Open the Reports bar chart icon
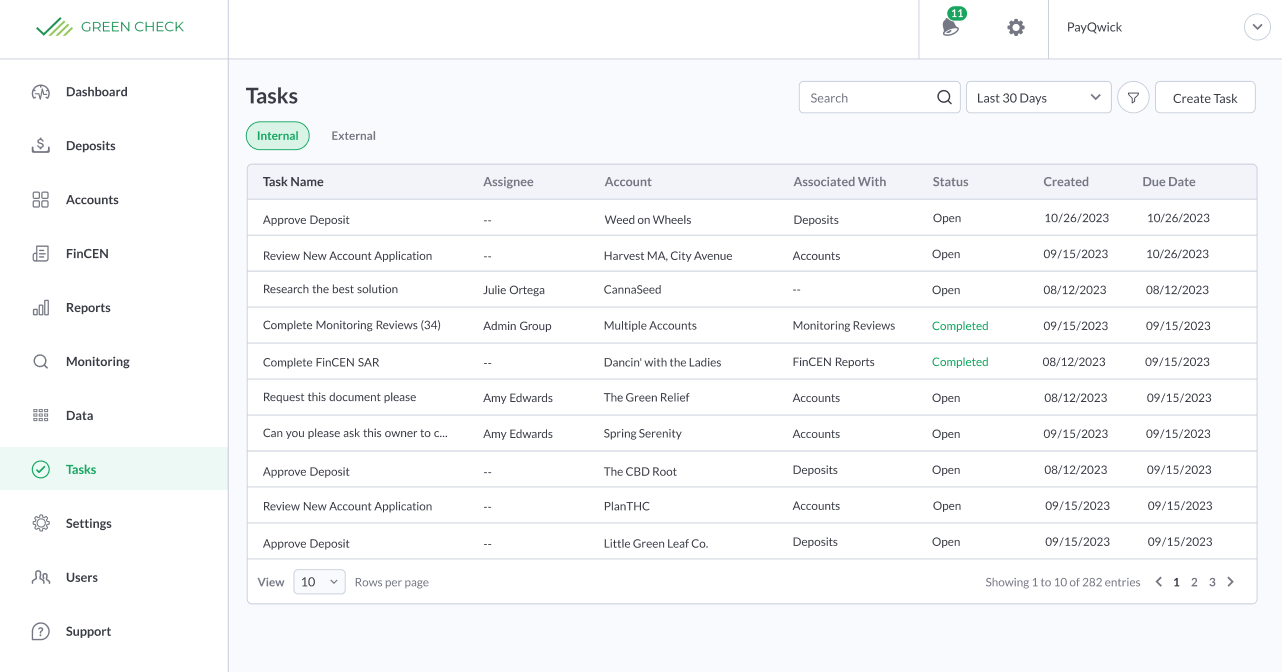 [40, 307]
